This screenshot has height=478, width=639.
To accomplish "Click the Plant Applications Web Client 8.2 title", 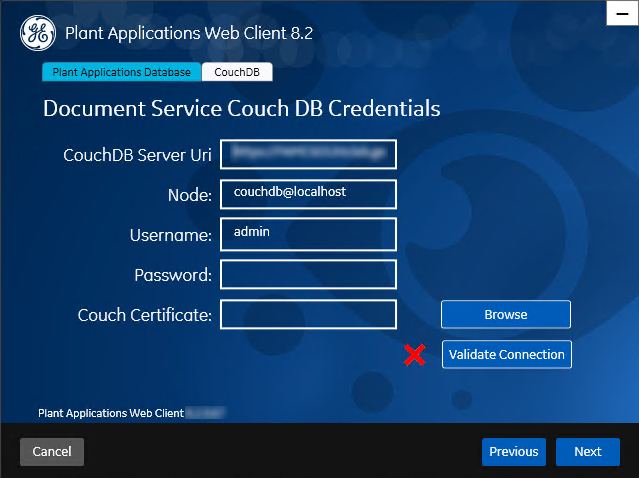I will click(189, 33).
